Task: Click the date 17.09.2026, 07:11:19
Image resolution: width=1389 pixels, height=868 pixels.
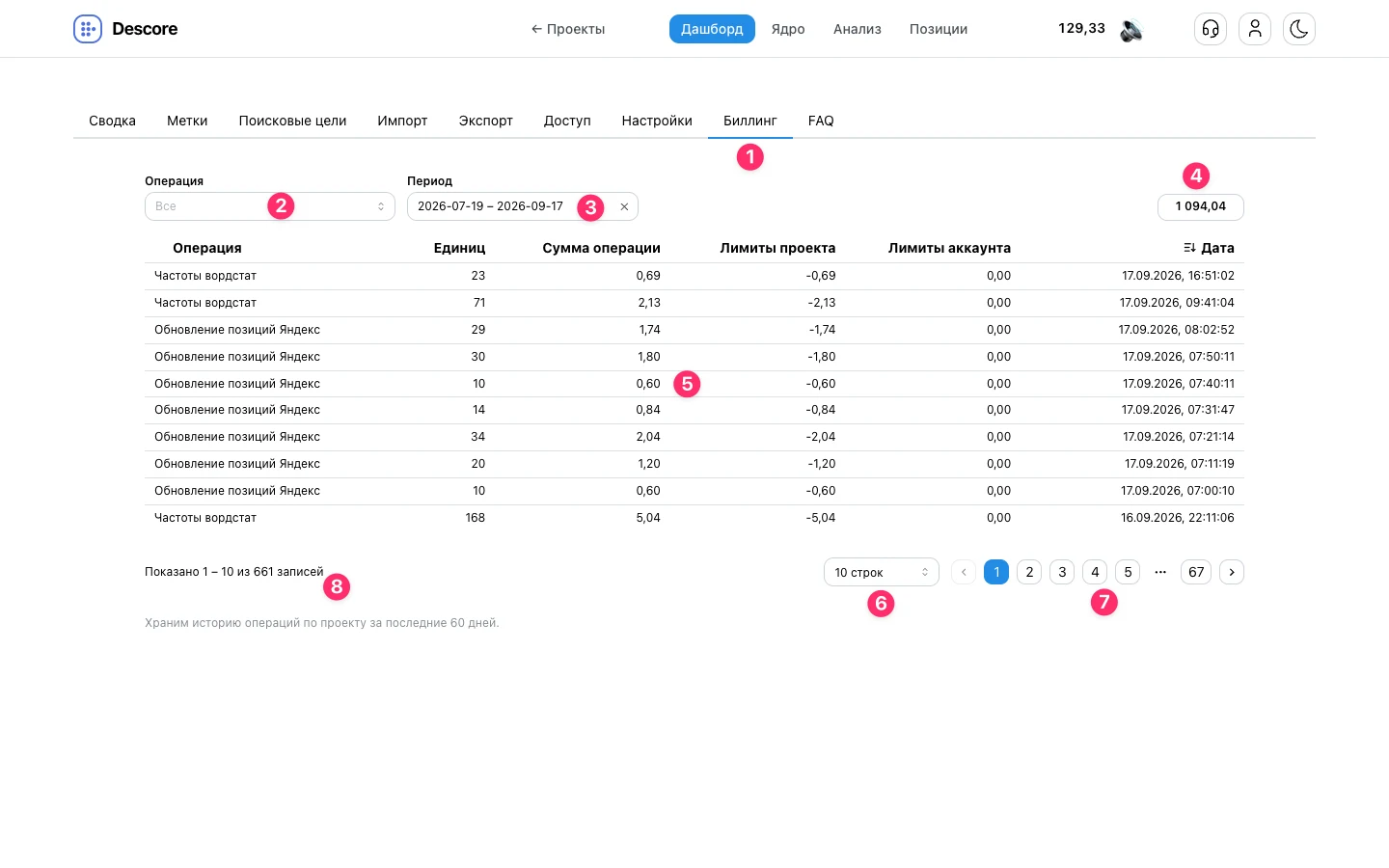Action: click(x=1179, y=464)
